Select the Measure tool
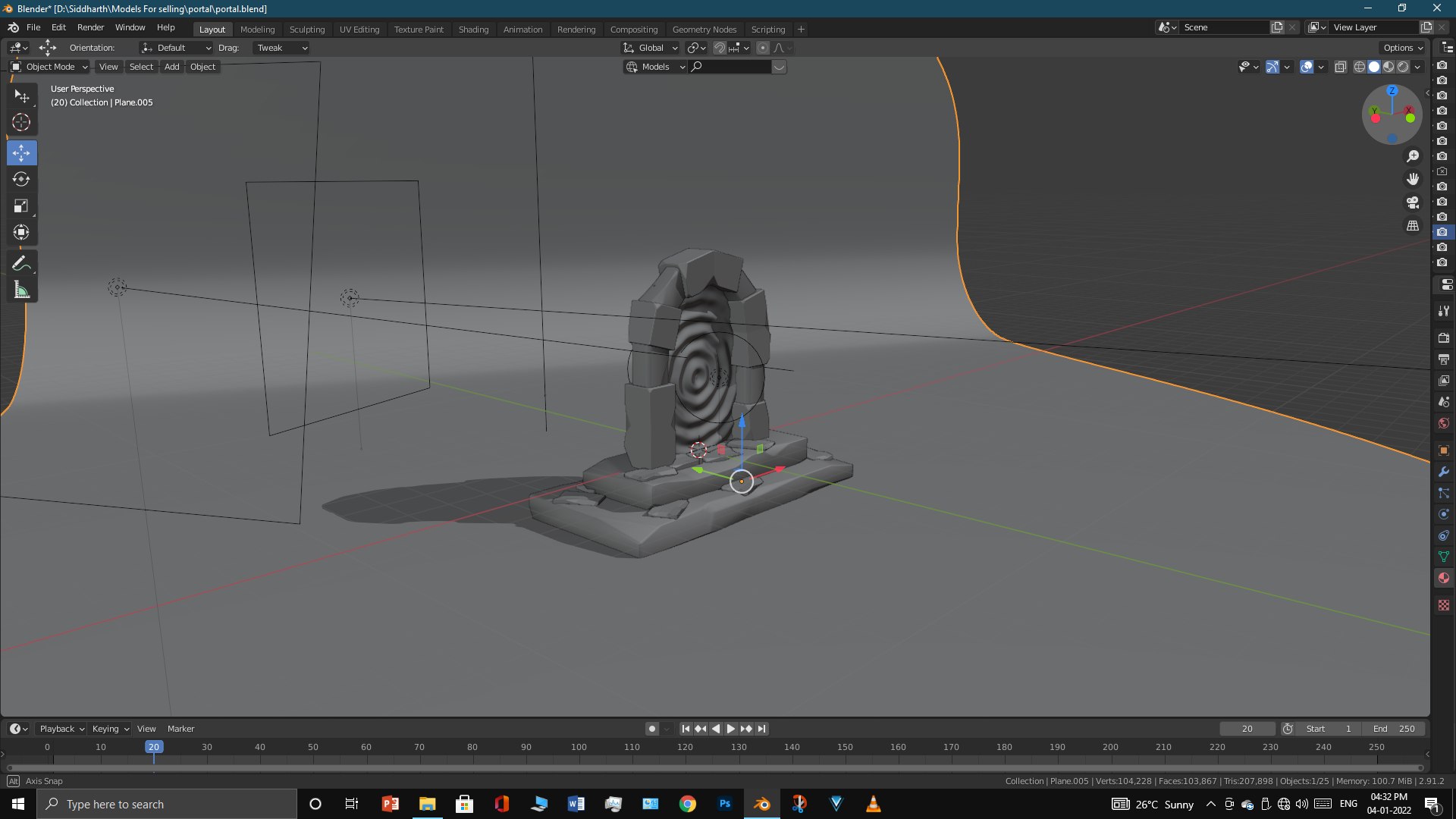This screenshot has height=819, width=1456. pos(21,290)
